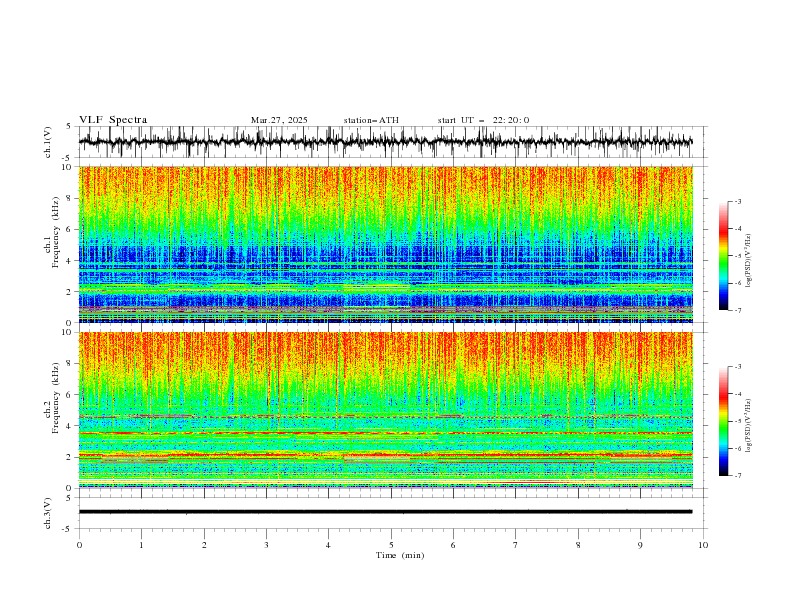
Task: Click the 'start UT = 22:20:0' text
Action: (483, 120)
